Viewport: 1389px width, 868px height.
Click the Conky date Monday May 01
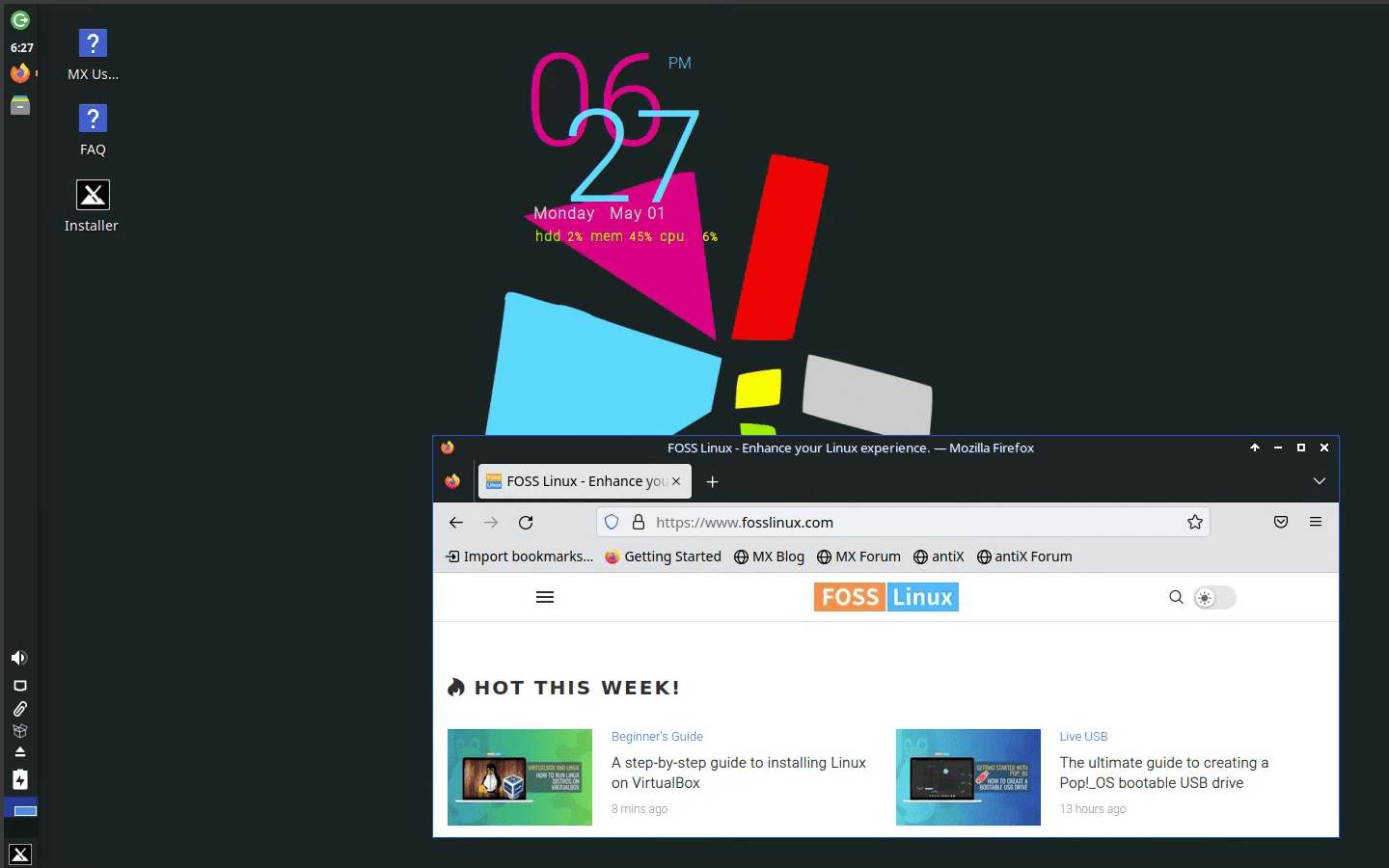pos(599,213)
